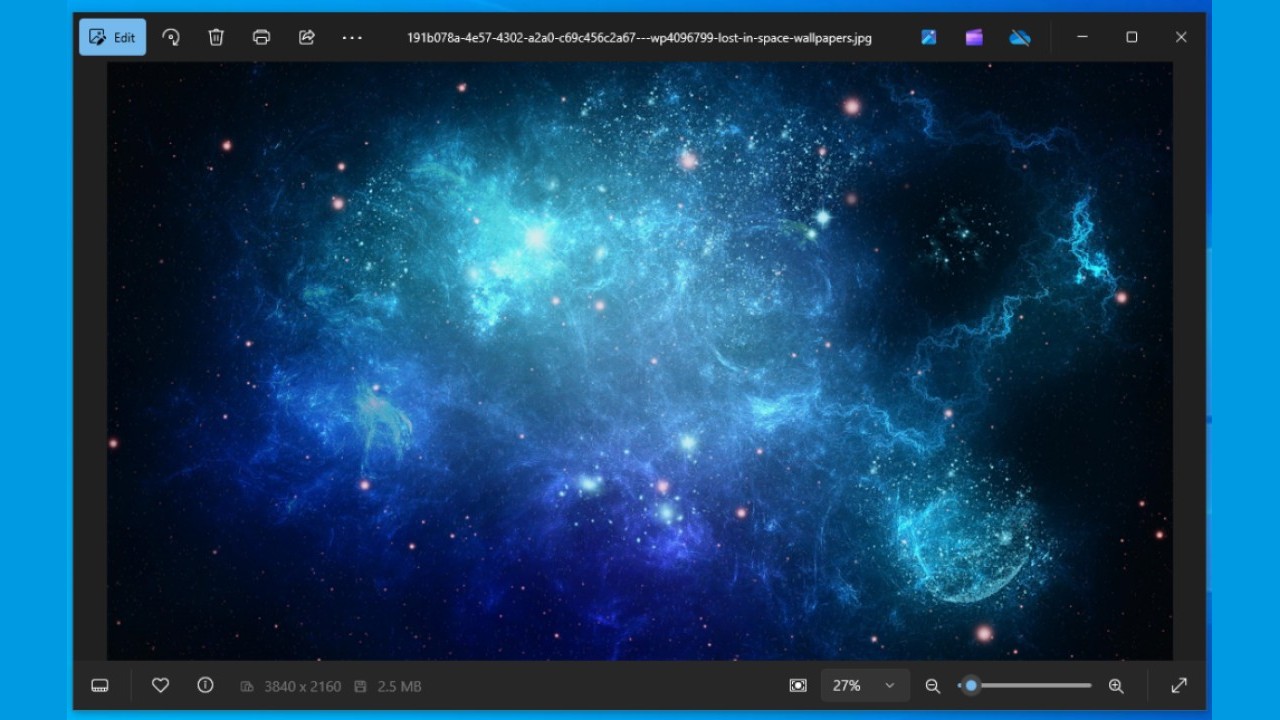Image resolution: width=1280 pixels, height=720 pixels.
Task: Open the blue Designer app icon
Action: (929, 37)
